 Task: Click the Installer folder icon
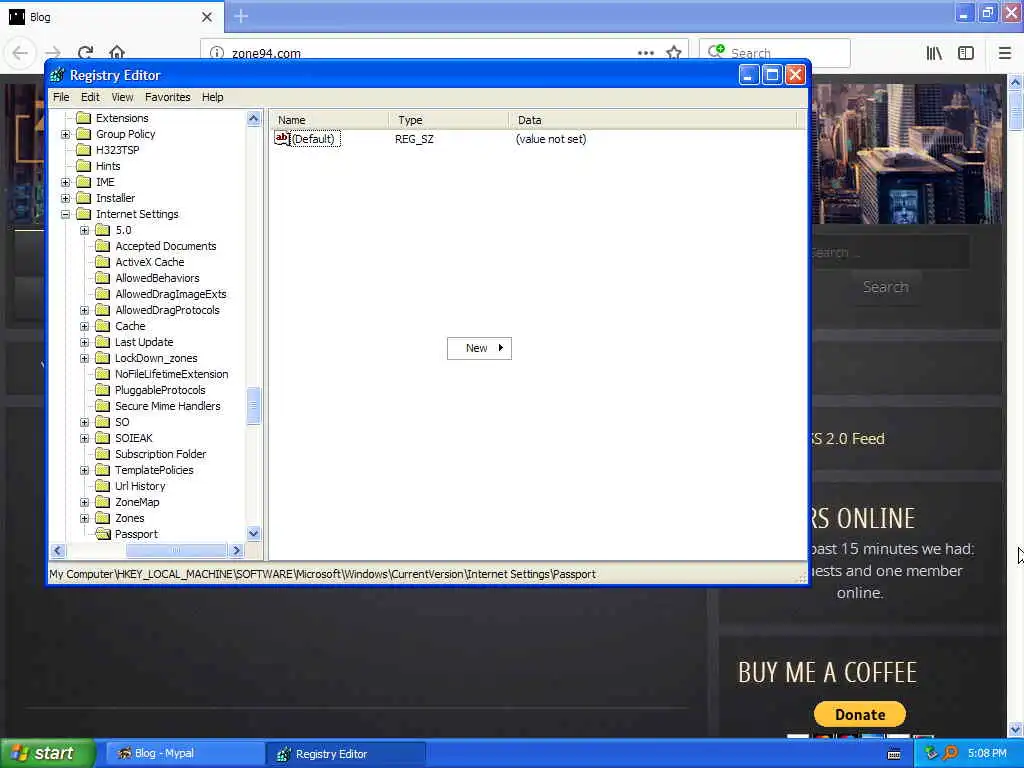pyautogui.click(x=84, y=198)
